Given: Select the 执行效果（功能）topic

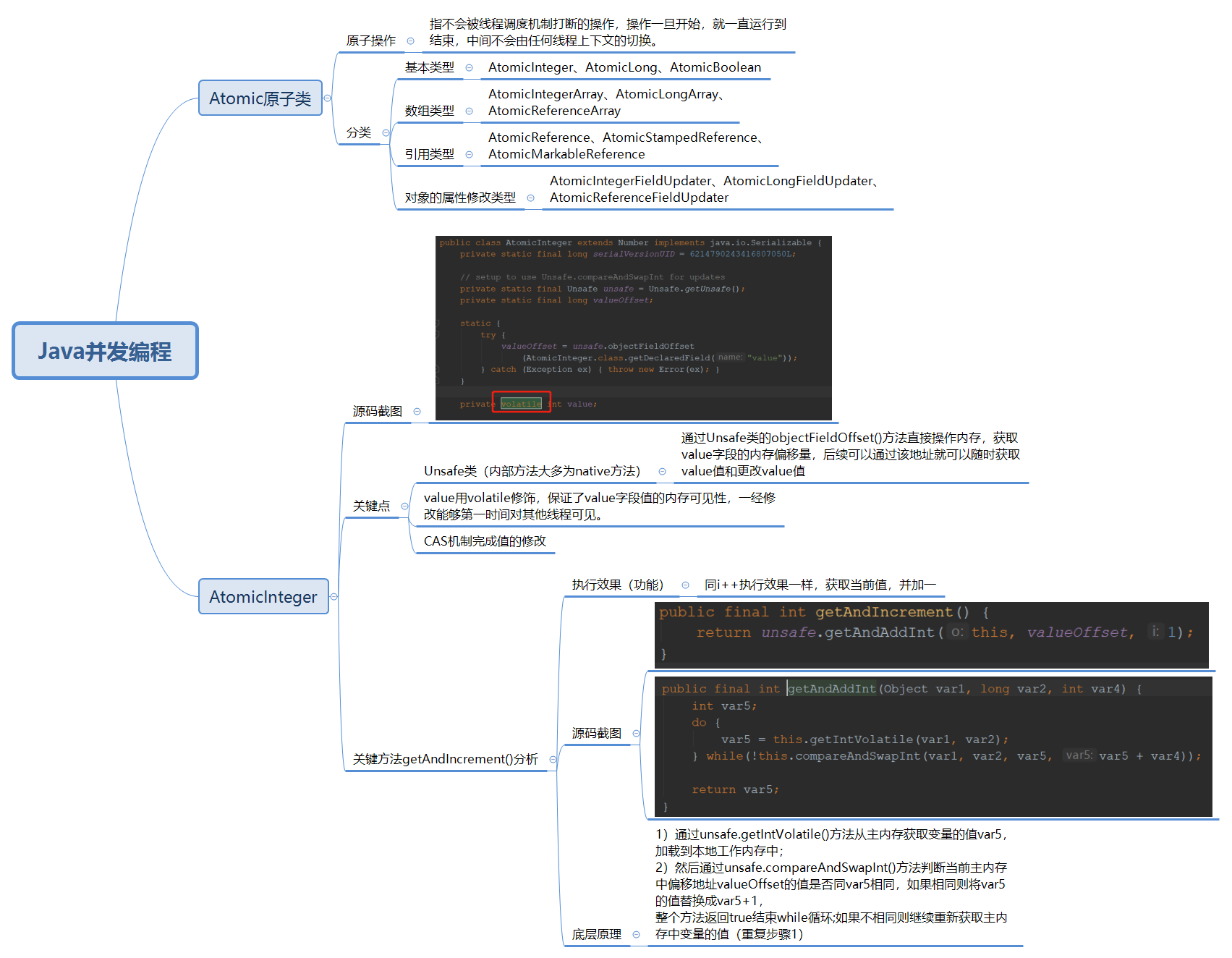Looking at the screenshot, I should pos(618,585).
